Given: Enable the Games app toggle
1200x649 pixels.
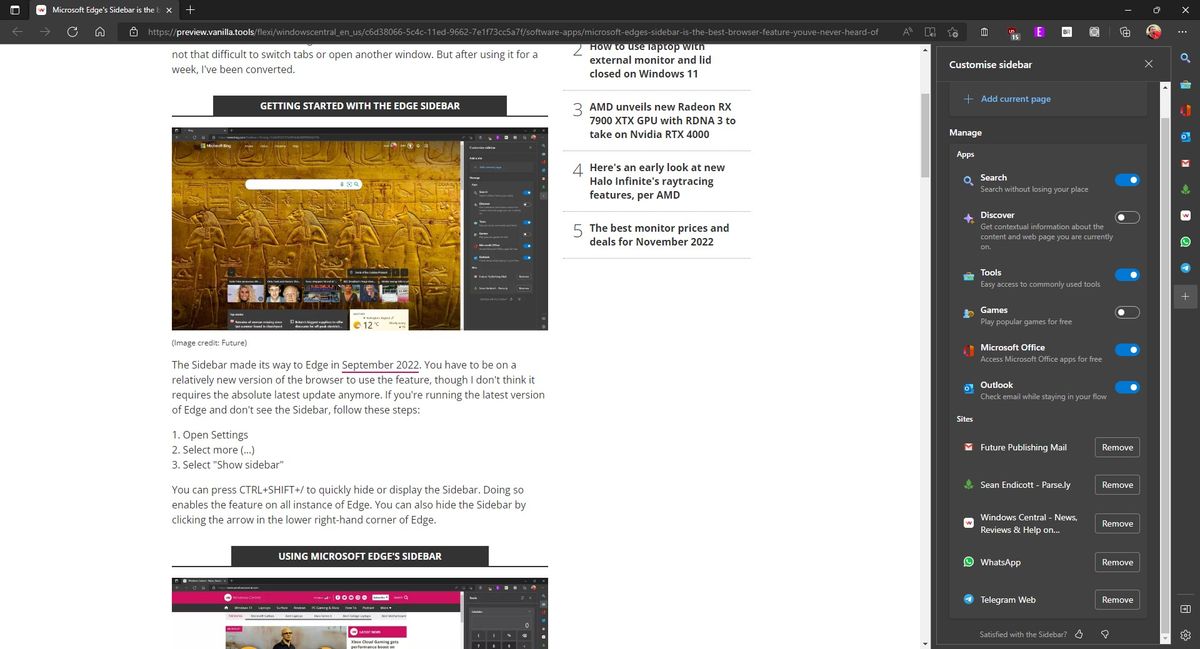Looking at the screenshot, I should 1126,312.
